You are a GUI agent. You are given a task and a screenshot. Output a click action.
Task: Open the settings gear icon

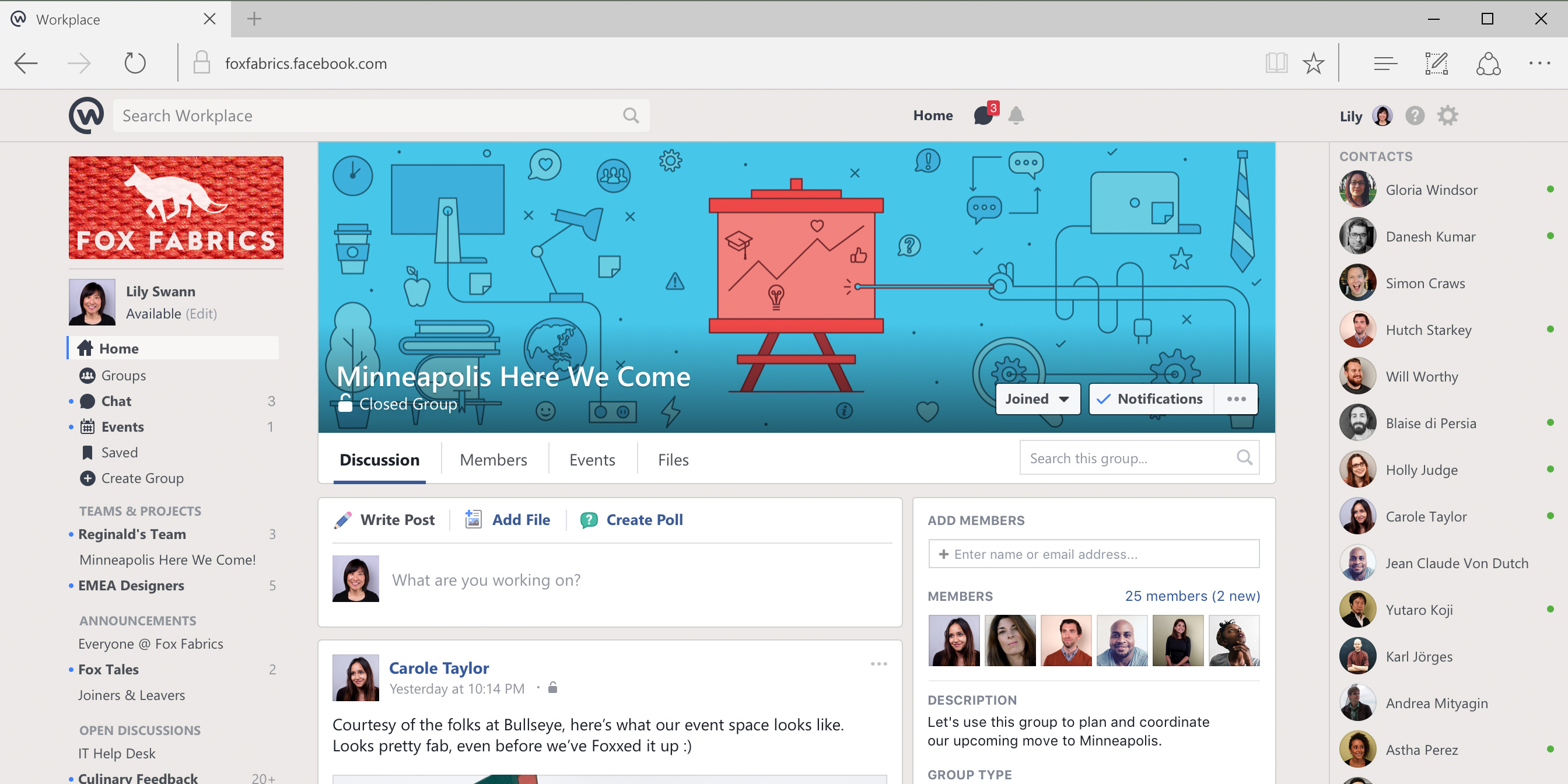pyautogui.click(x=1447, y=115)
